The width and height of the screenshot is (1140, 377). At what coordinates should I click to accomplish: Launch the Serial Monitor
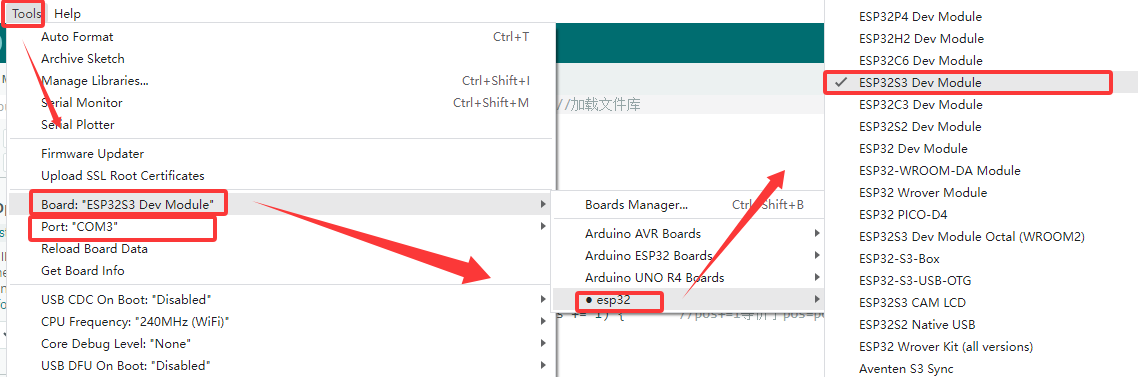click(x=281, y=103)
